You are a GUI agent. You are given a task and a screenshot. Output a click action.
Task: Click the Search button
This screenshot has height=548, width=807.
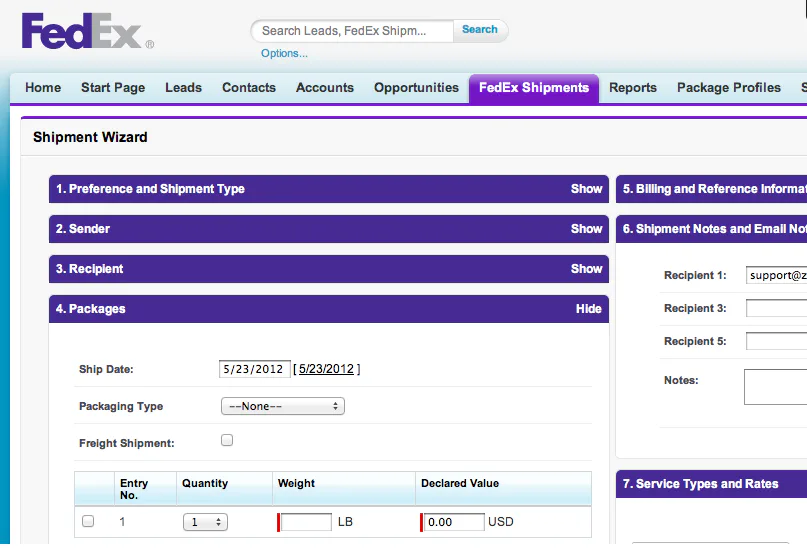pos(480,30)
